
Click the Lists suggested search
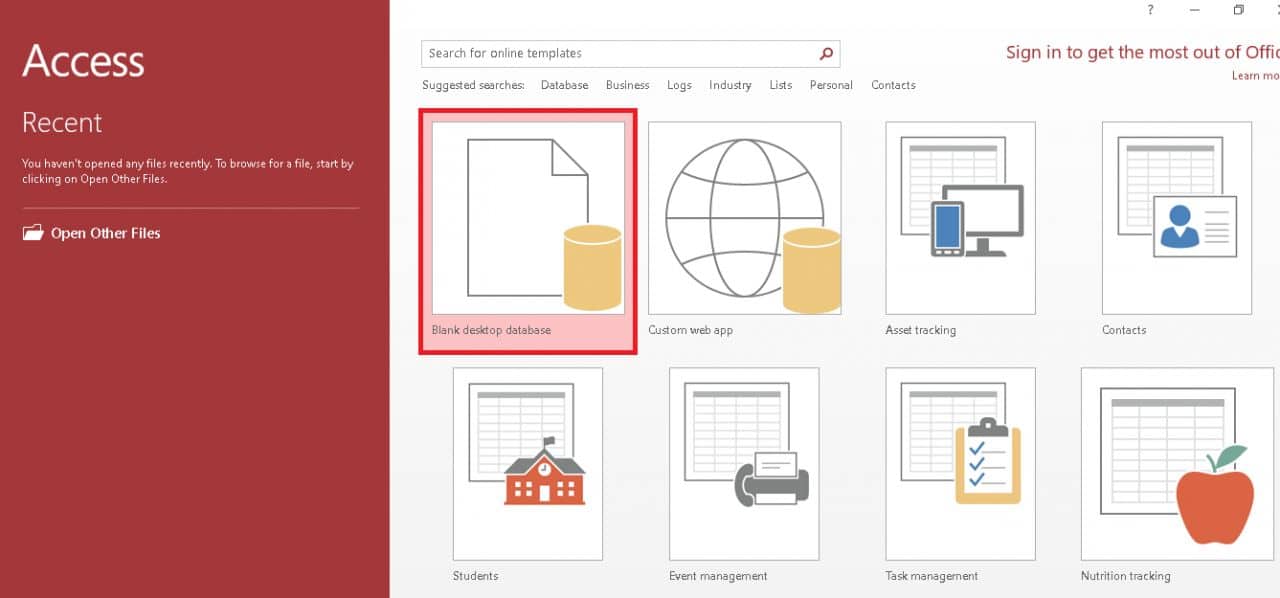[780, 85]
